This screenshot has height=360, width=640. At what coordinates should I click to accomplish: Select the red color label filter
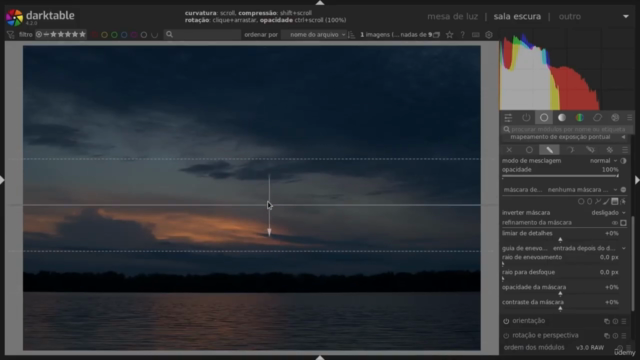coord(95,35)
